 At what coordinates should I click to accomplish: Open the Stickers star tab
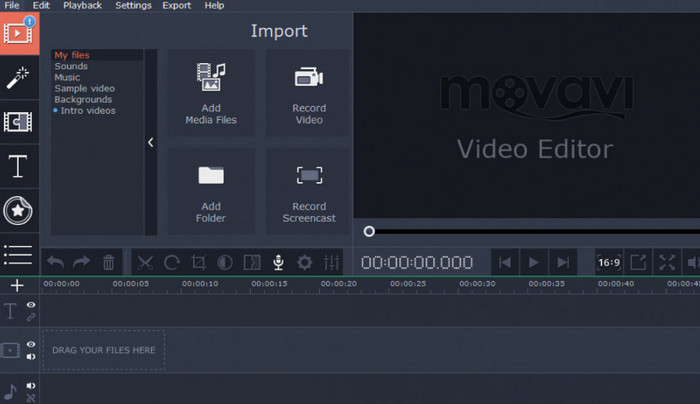(x=18, y=211)
